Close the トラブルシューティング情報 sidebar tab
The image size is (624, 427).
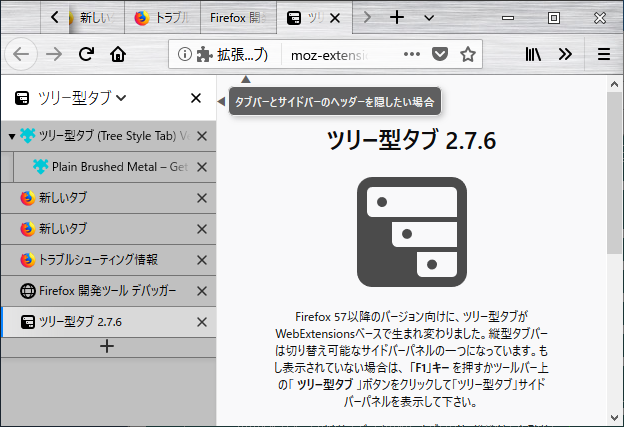coord(202,260)
